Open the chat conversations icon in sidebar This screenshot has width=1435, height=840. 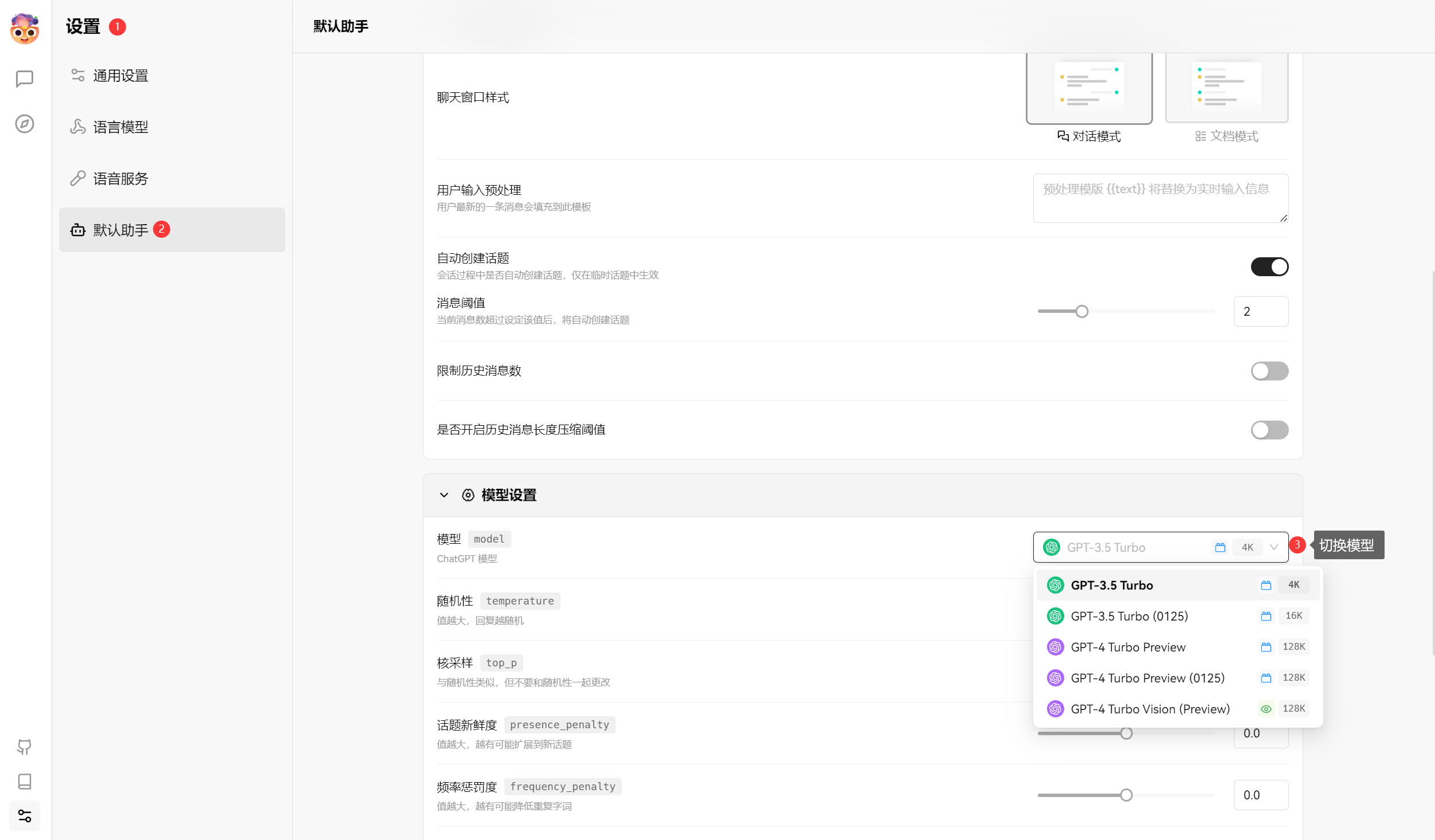pos(24,78)
